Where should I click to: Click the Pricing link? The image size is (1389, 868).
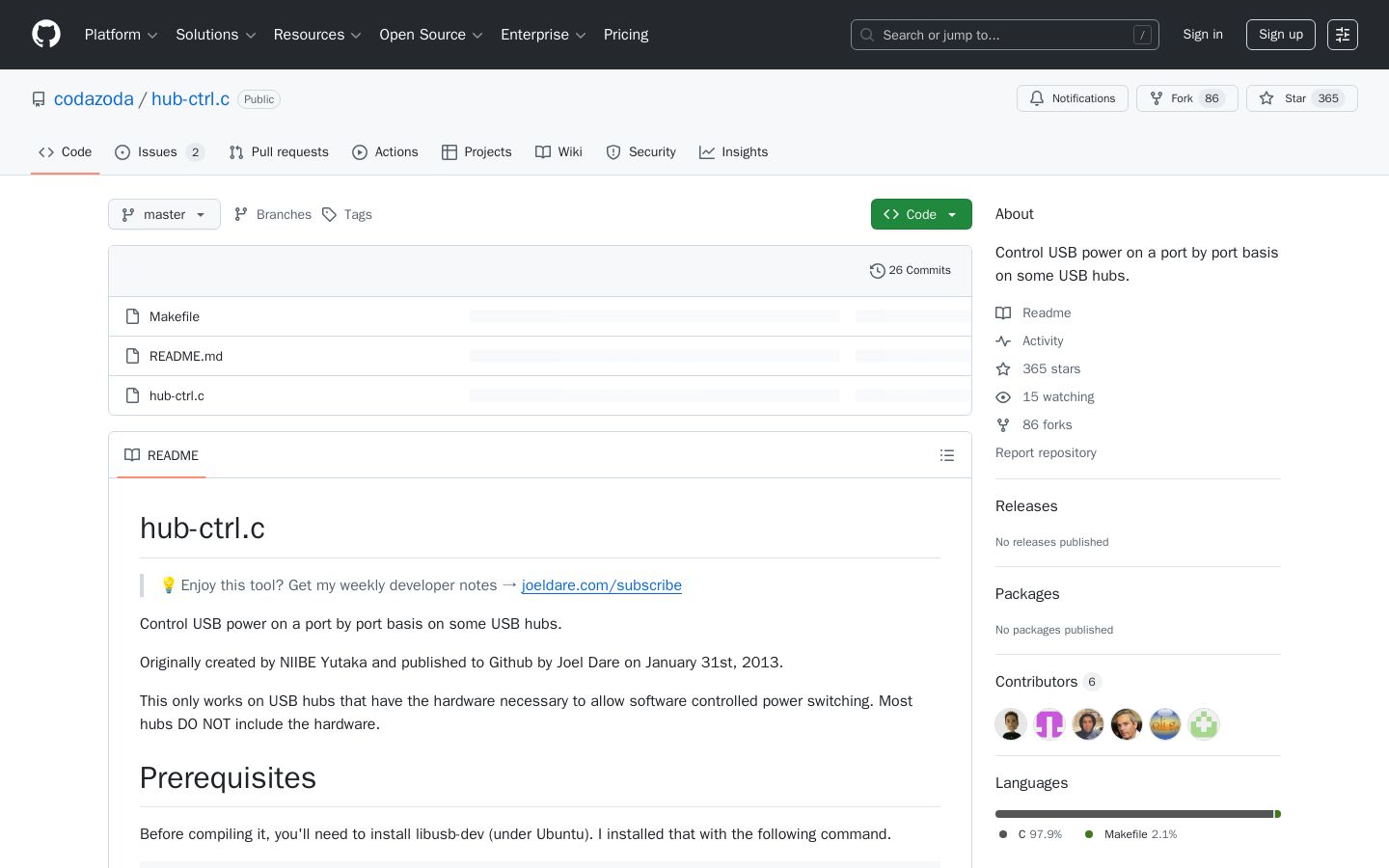point(626,35)
